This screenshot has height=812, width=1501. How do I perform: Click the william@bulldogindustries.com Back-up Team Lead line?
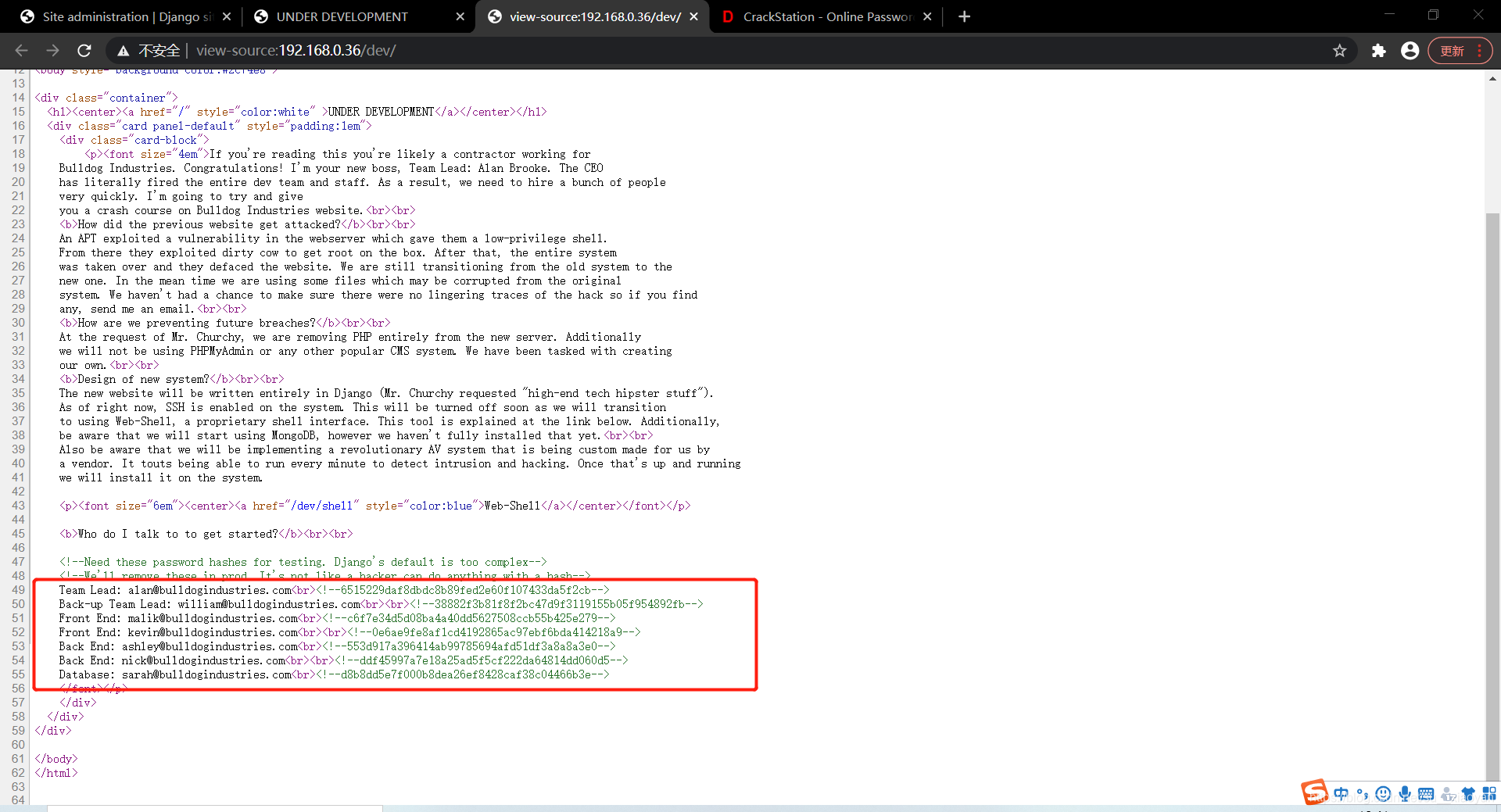pyautogui.click(x=382, y=604)
